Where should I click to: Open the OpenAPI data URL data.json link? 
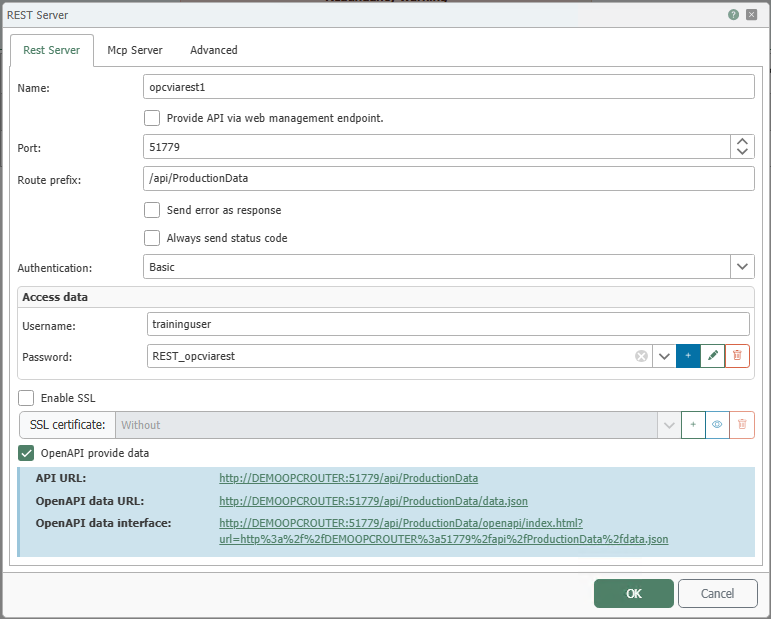(373, 501)
